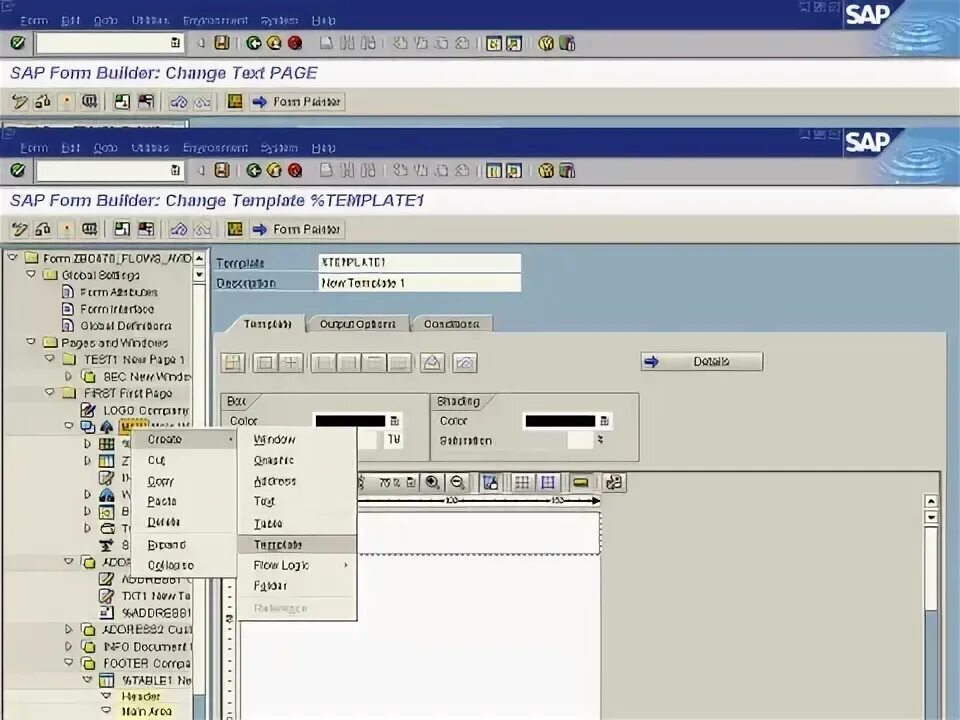Expand INFO Document node in tree
Screen dimensions: 960x720
[69, 646]
